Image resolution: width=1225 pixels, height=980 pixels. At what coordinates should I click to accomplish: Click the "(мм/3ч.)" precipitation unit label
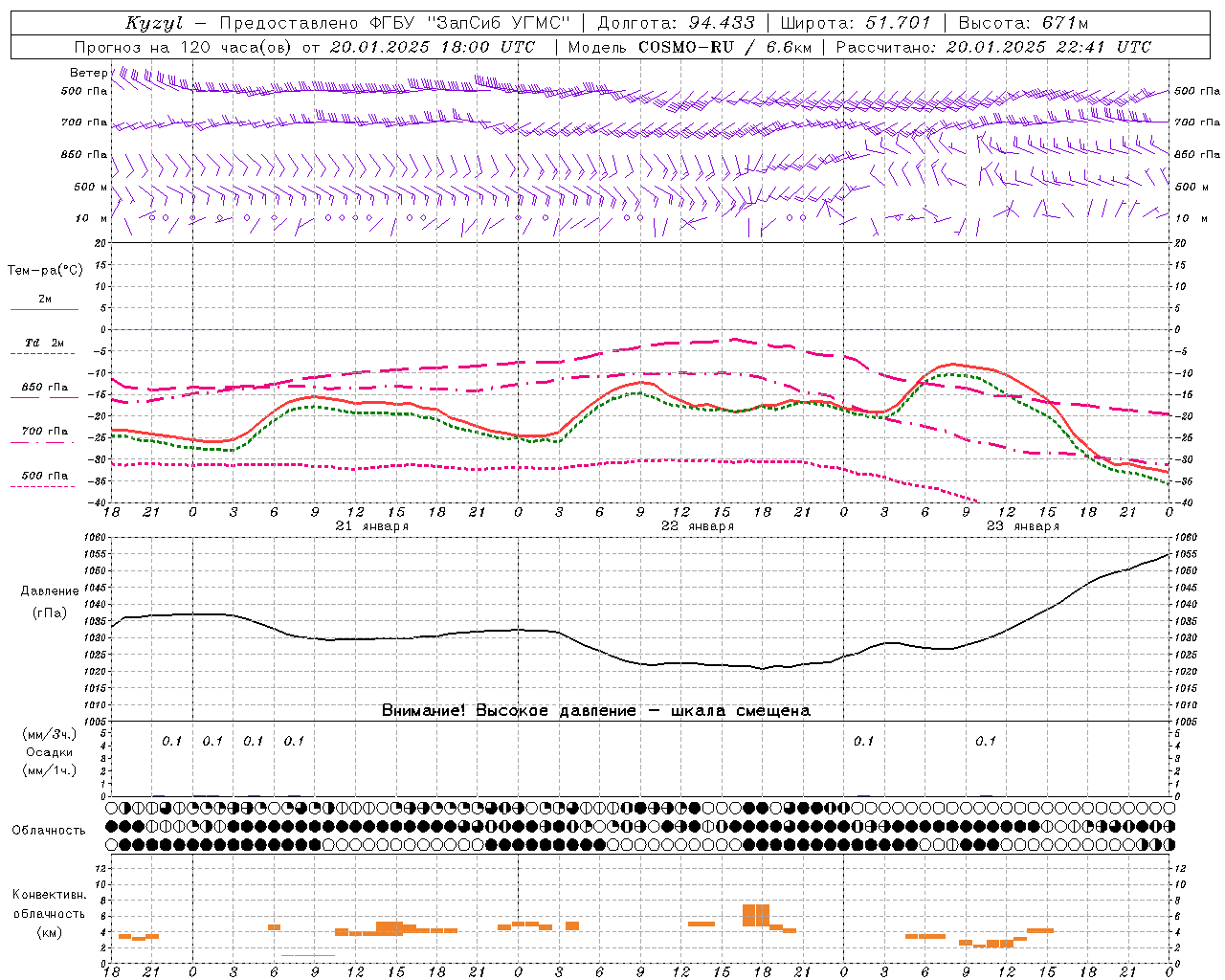coord(49,734)
